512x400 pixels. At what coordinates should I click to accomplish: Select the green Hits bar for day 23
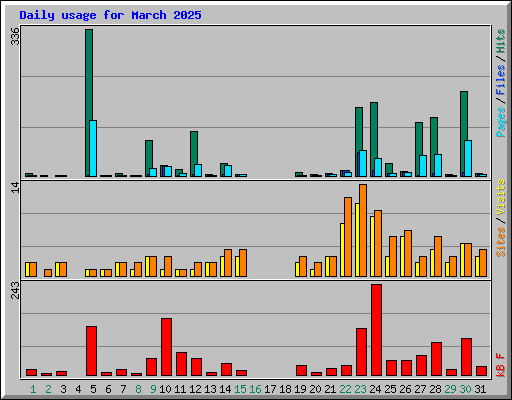[x=359, y=142]
